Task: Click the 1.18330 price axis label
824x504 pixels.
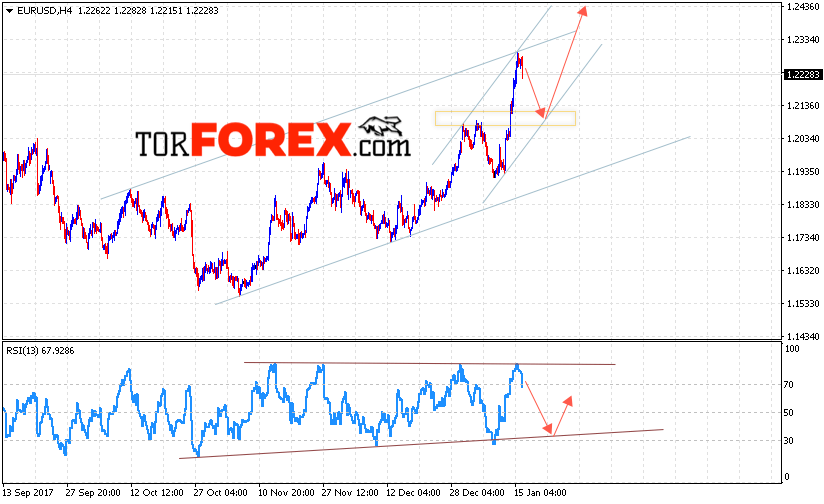Action: (802, 204)
